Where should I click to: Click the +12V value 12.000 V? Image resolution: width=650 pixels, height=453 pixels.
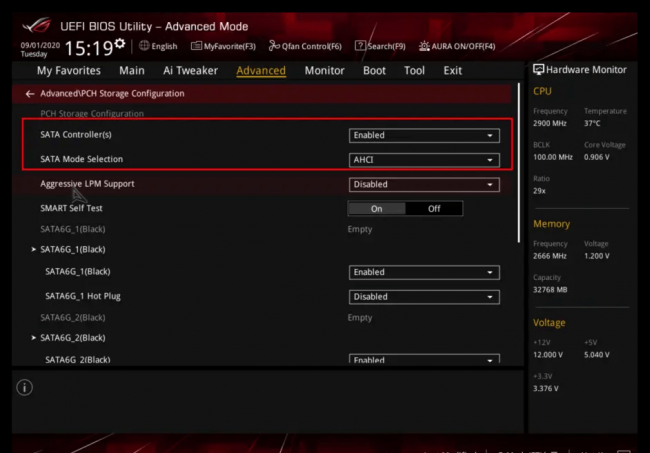(x=548, y=355)
